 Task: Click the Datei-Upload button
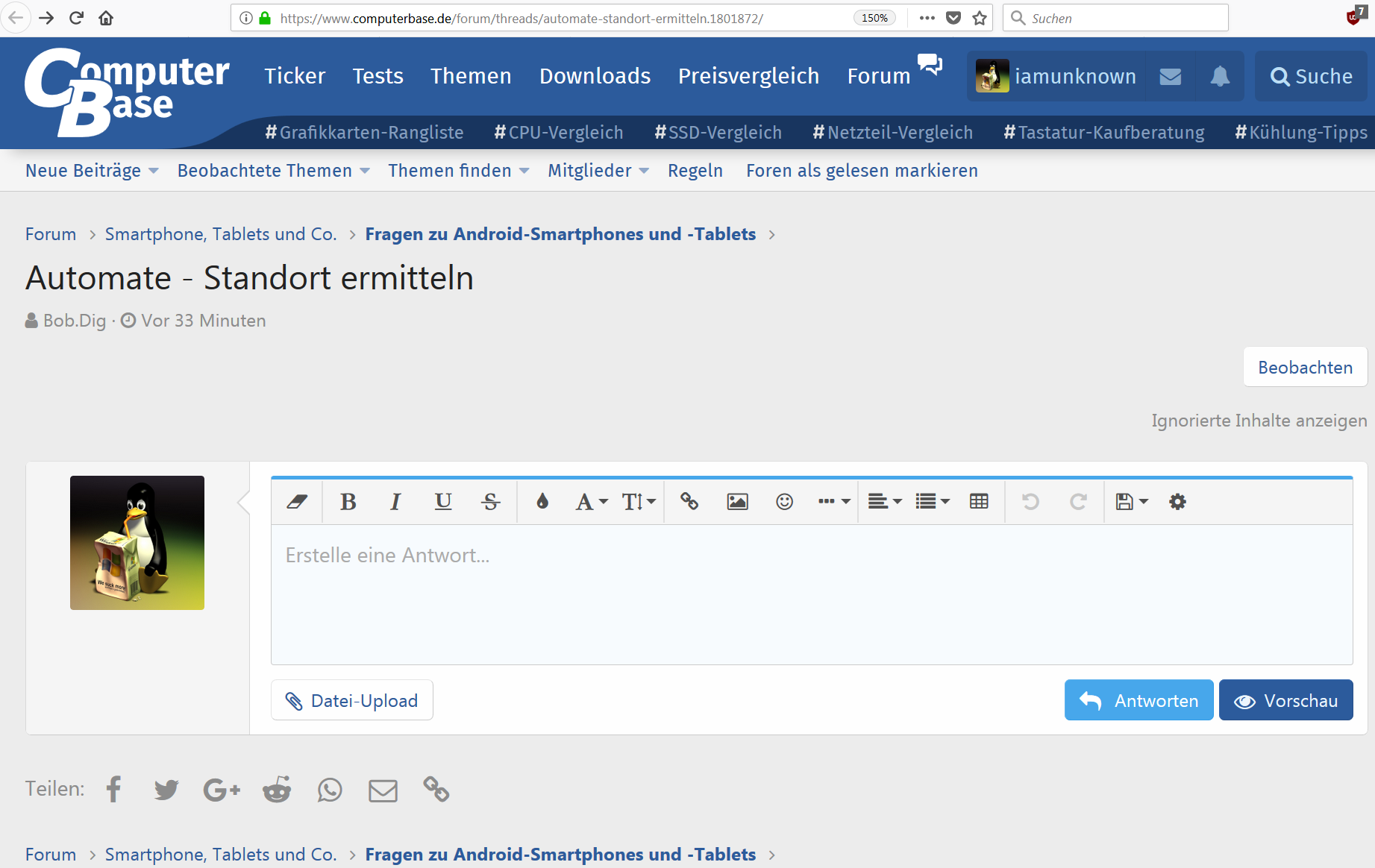pos(352,700)
